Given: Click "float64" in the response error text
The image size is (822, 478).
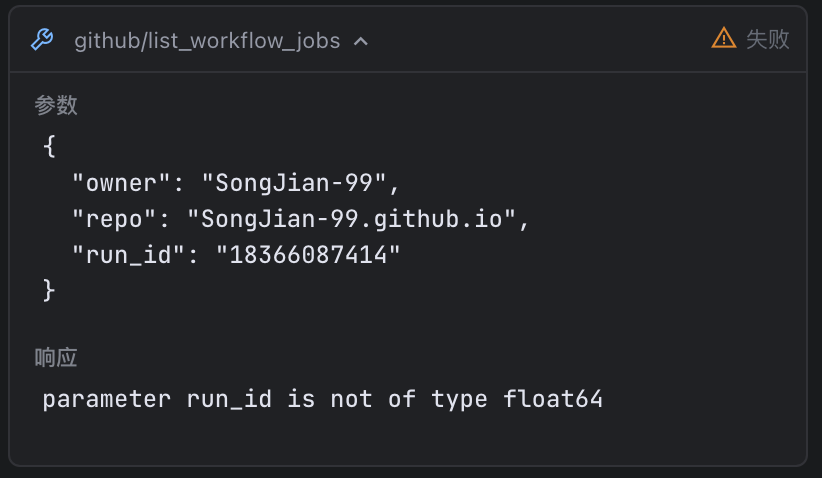Looking at the screenshot, I should pyautogui.click(x=553, y=400).
